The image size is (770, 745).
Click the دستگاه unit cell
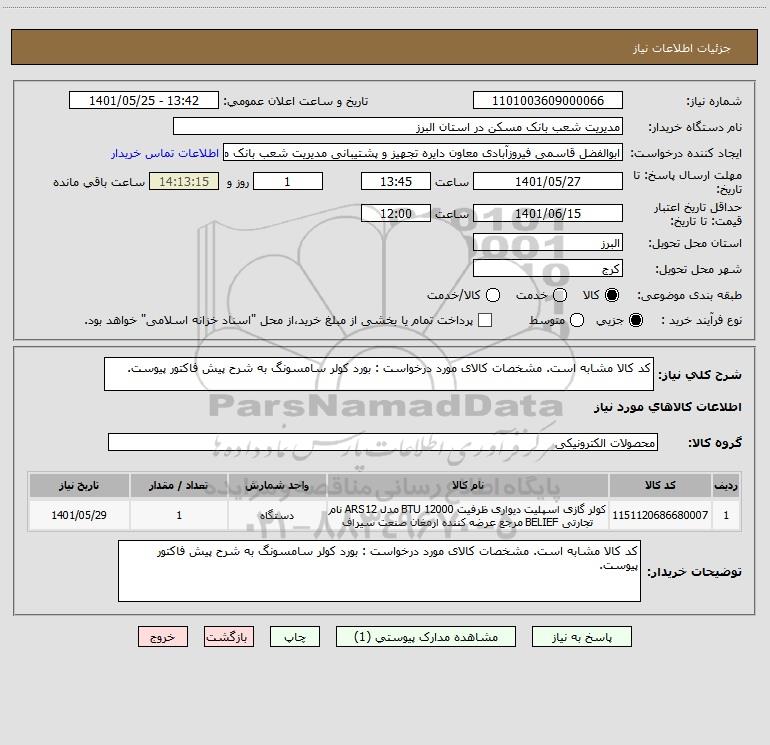277,515
